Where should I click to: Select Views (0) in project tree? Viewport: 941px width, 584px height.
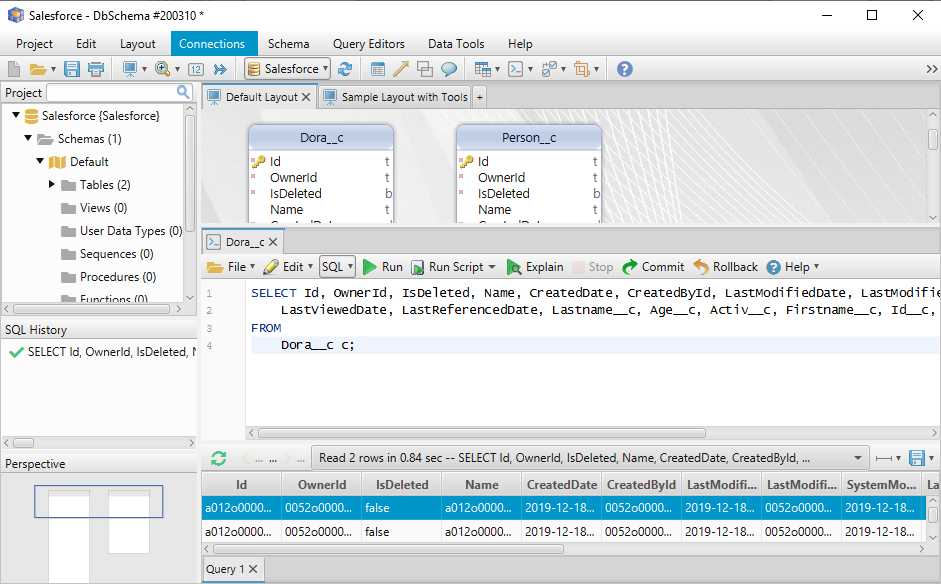point(103,208)
